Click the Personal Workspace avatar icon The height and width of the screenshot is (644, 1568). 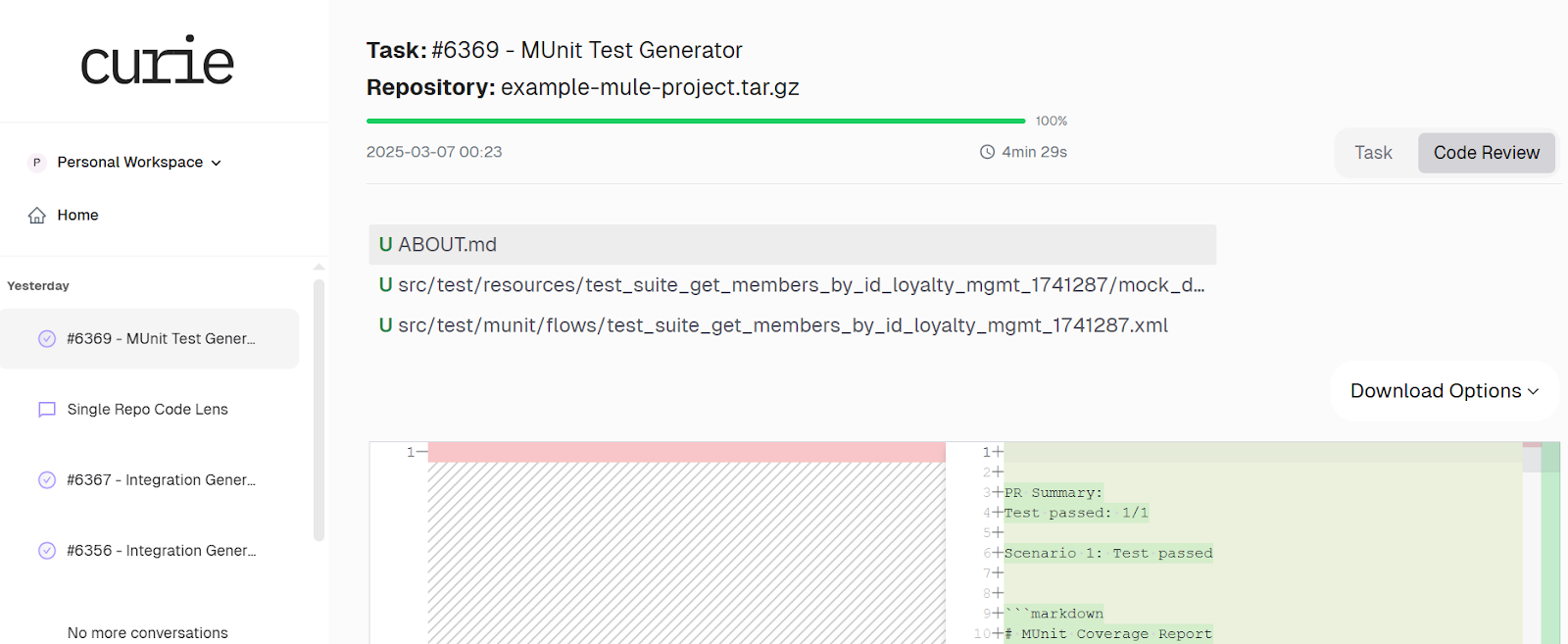point(36,162)
